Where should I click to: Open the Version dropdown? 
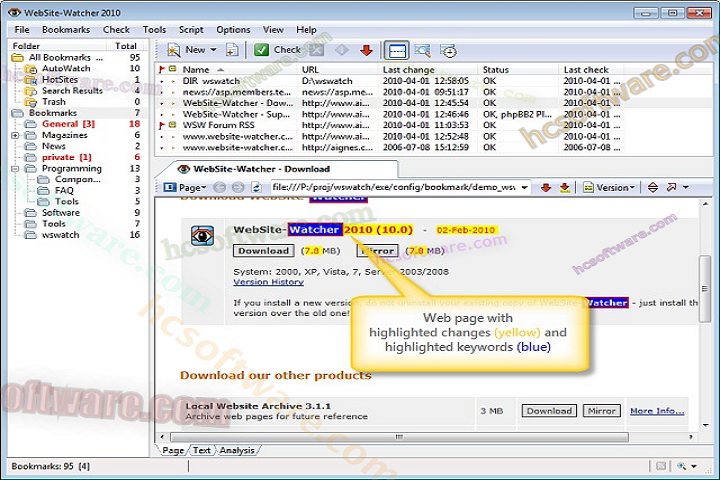pyautogui.click(x=609, y=187)
